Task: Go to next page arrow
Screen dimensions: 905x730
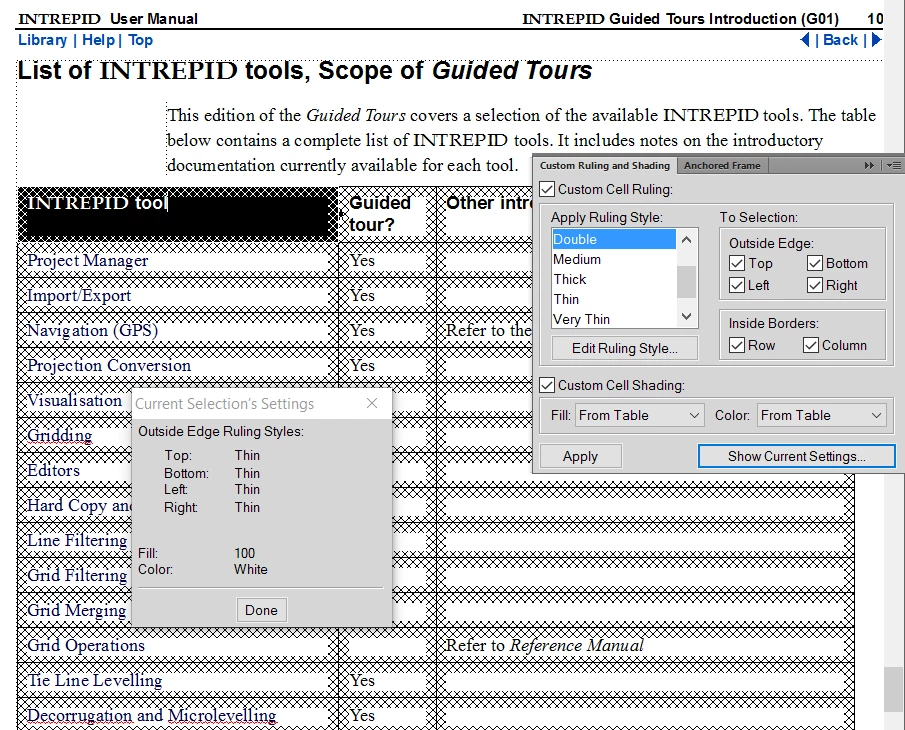Action: 877,40
